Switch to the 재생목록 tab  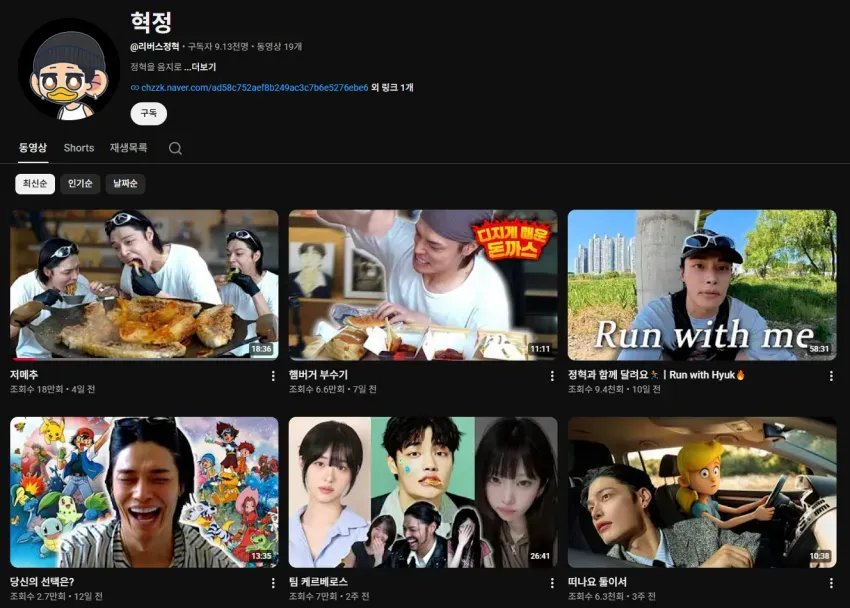pos(128,148)
